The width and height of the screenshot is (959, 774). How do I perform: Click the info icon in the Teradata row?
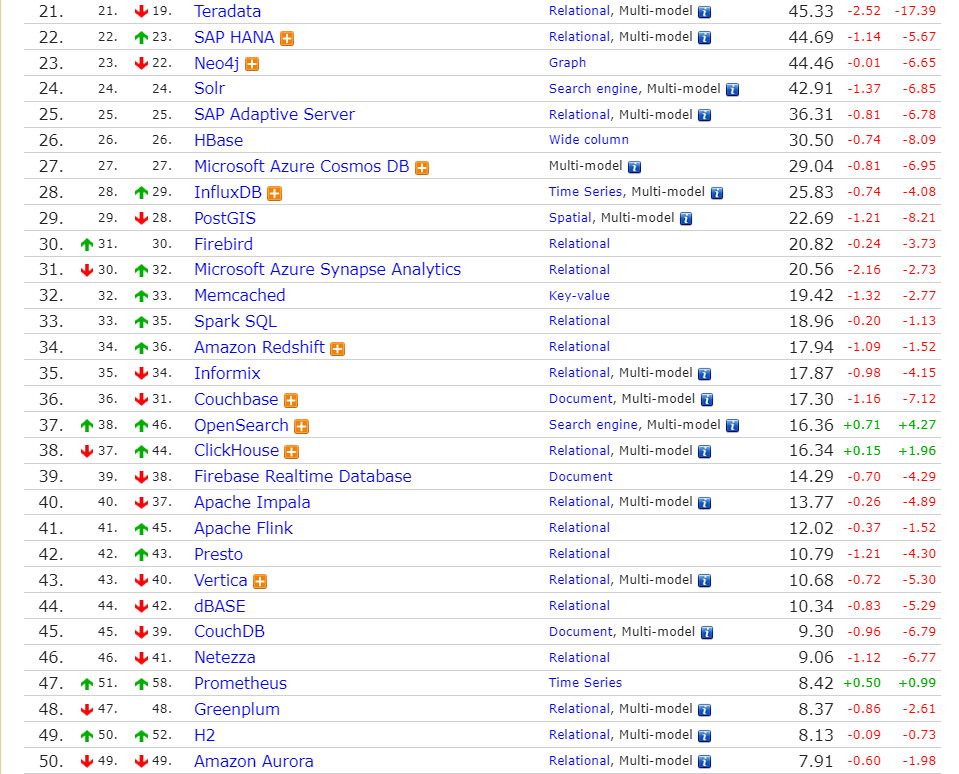coord(705,12)
